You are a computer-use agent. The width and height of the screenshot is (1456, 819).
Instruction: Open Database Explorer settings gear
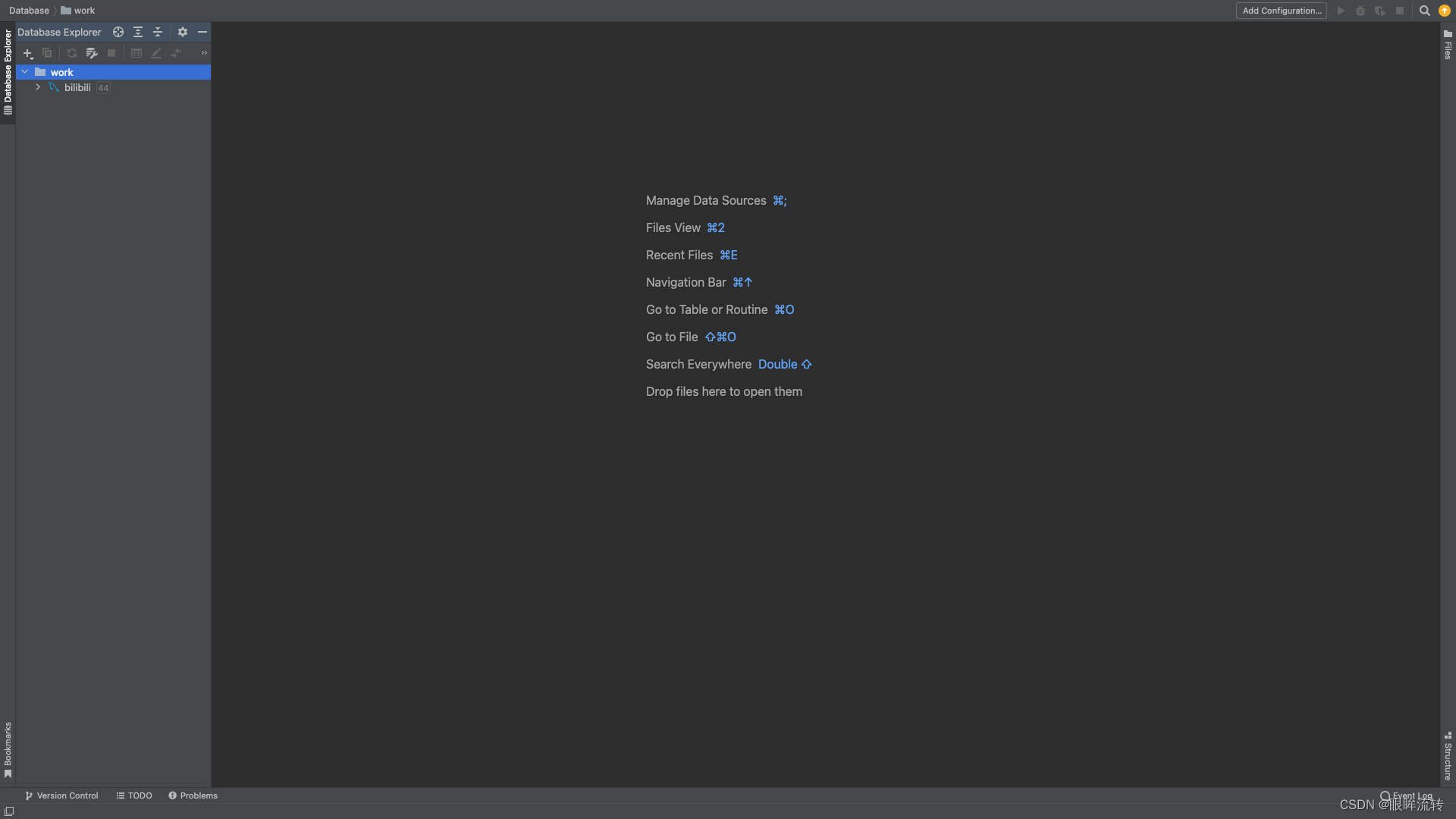[183, 32]
